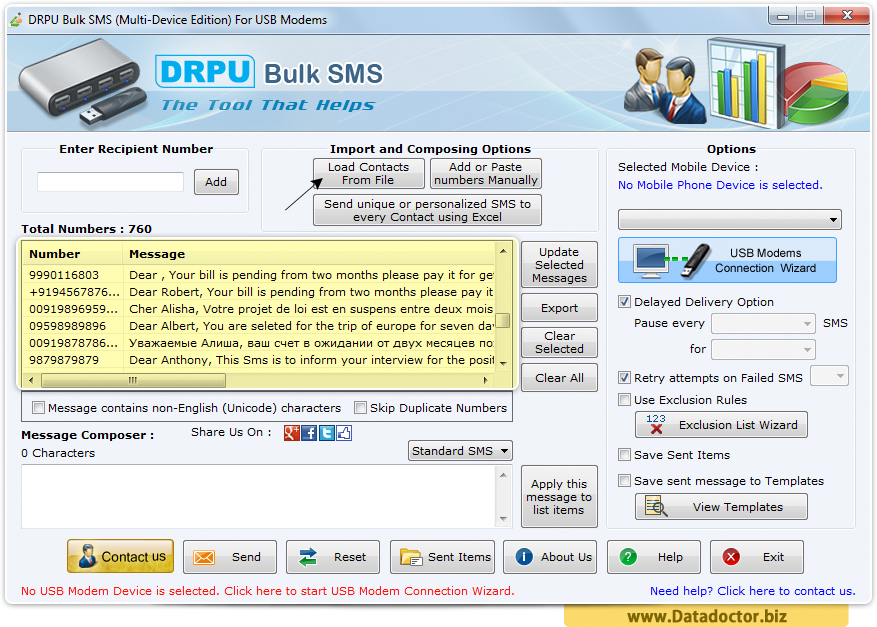Click Add or Paste numbers Manually
The image size is (877, 627).
tap(485, 173)
